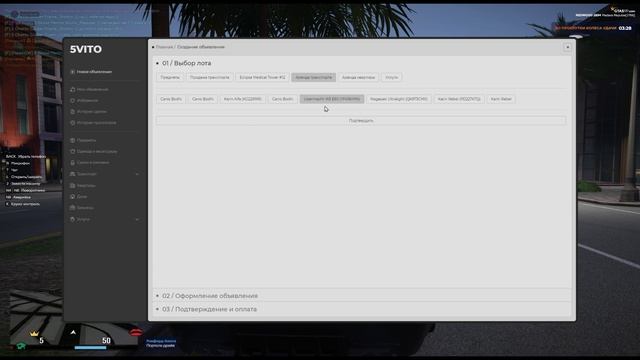
Task: Collapse the 01 / Выбор лота section
Action: (x=187, y=63)
